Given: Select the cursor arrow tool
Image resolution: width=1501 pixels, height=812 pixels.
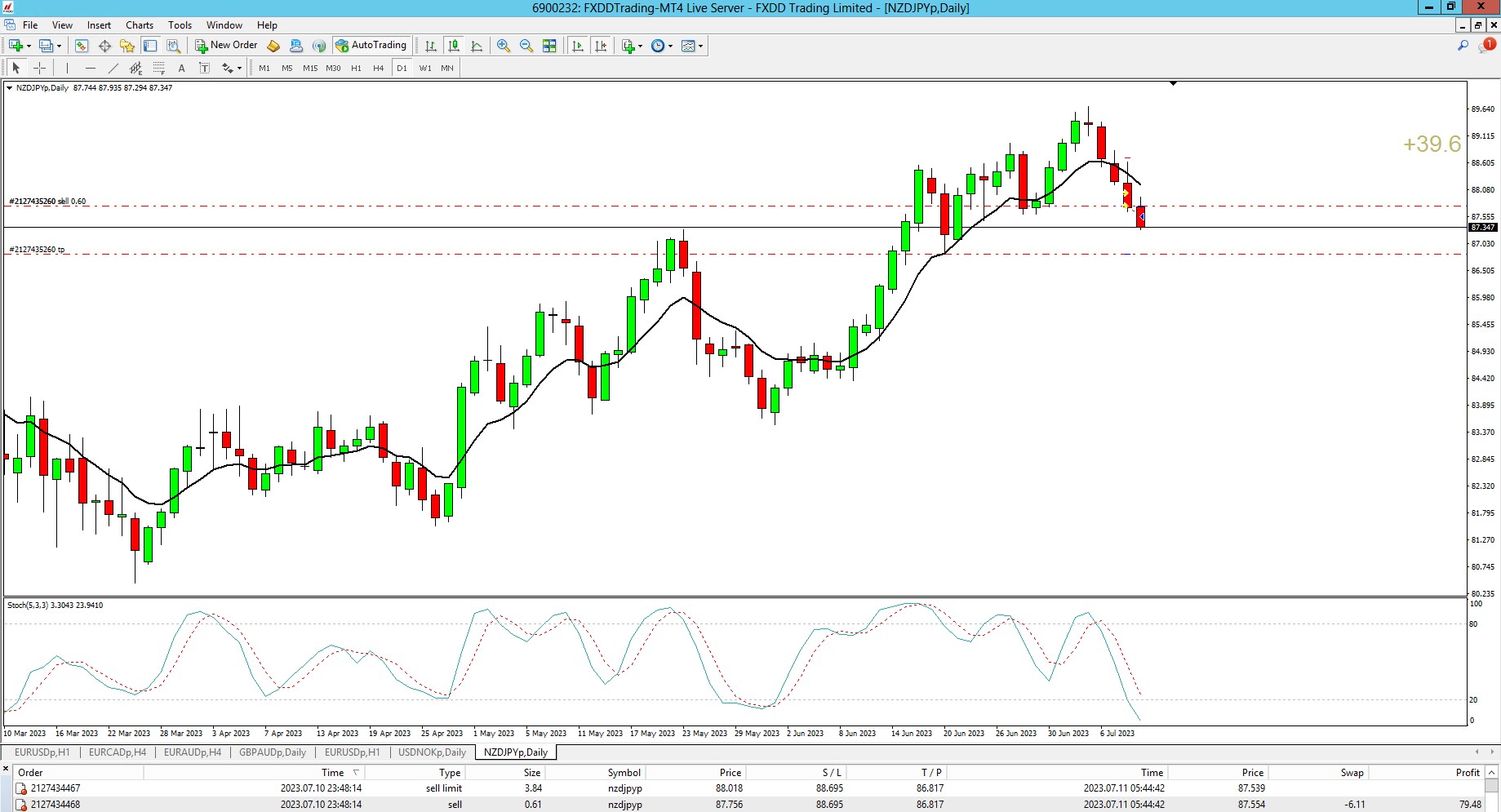Looking at the screenshot, I should coord(16,68).
